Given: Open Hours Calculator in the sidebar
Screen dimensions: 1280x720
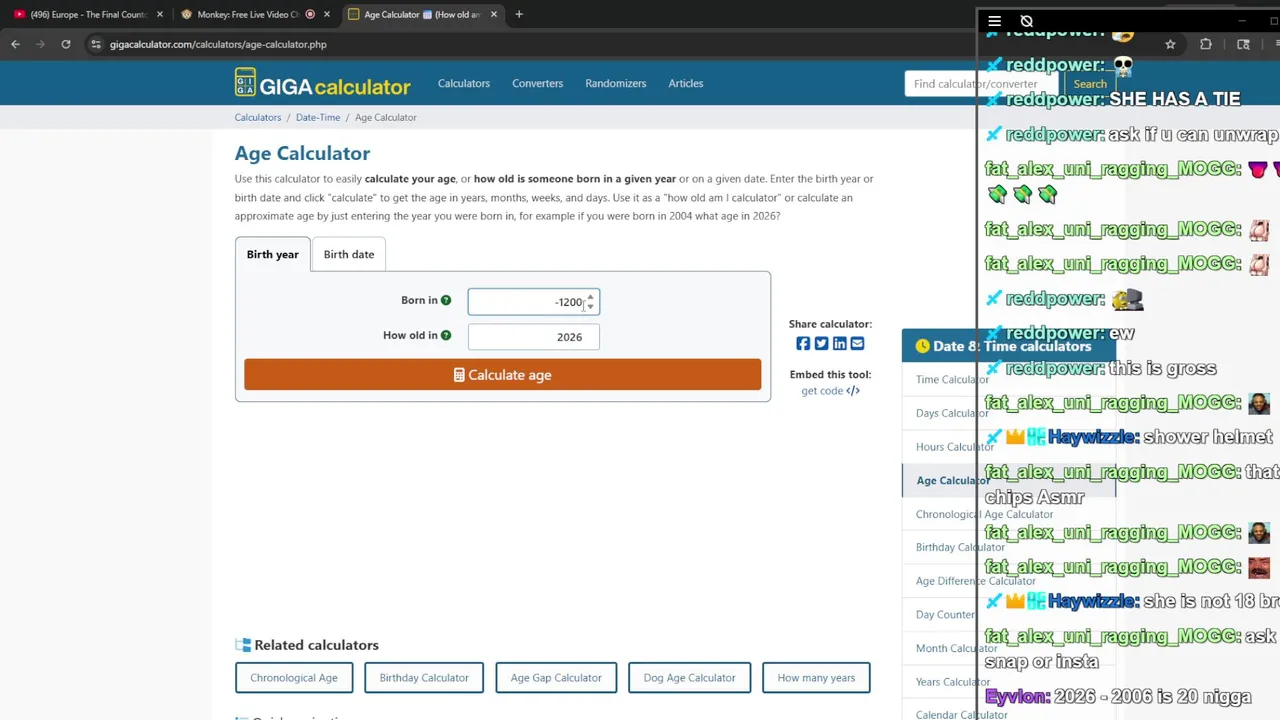Looking at the screenshot, I should pos(955,447).
